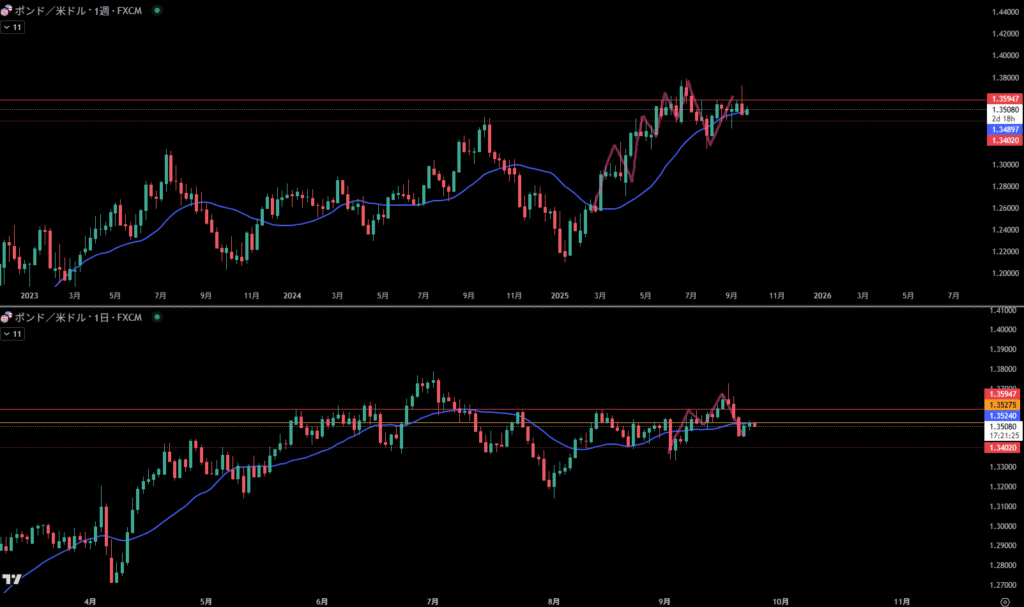Click the 2025 year marker on weekly time axis
This screenshot has height=607, width=1024.
click(x=559, y=295)
